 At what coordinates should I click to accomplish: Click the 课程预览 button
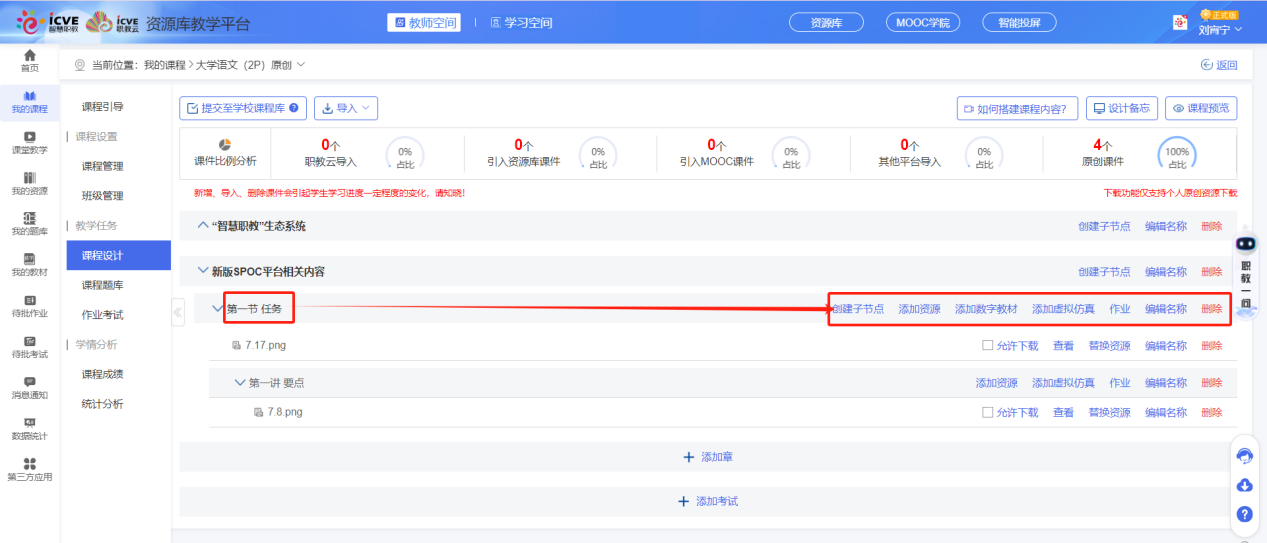pos(1202,108)
